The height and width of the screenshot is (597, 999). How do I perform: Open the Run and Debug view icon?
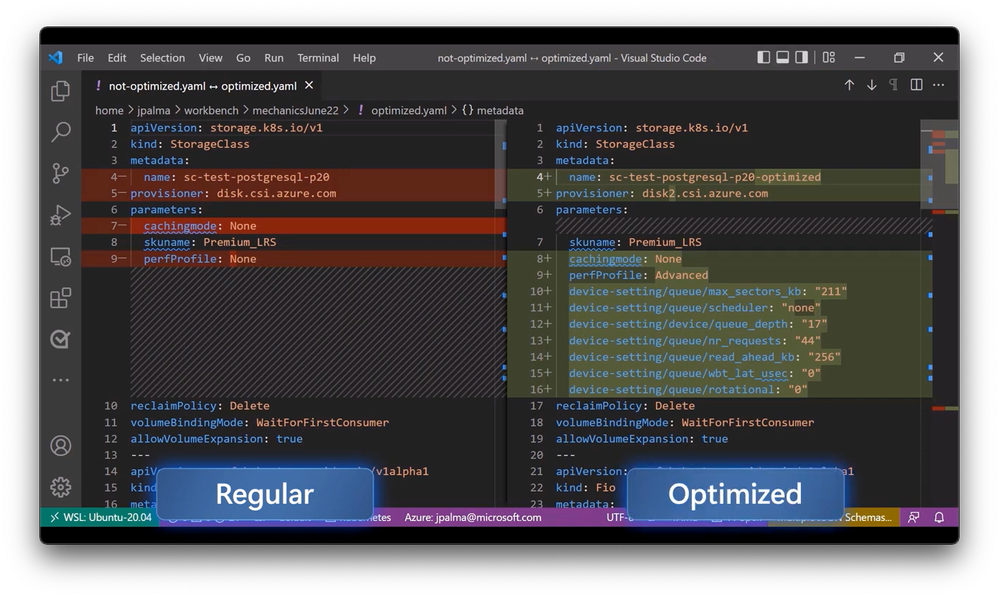[61, 215]
